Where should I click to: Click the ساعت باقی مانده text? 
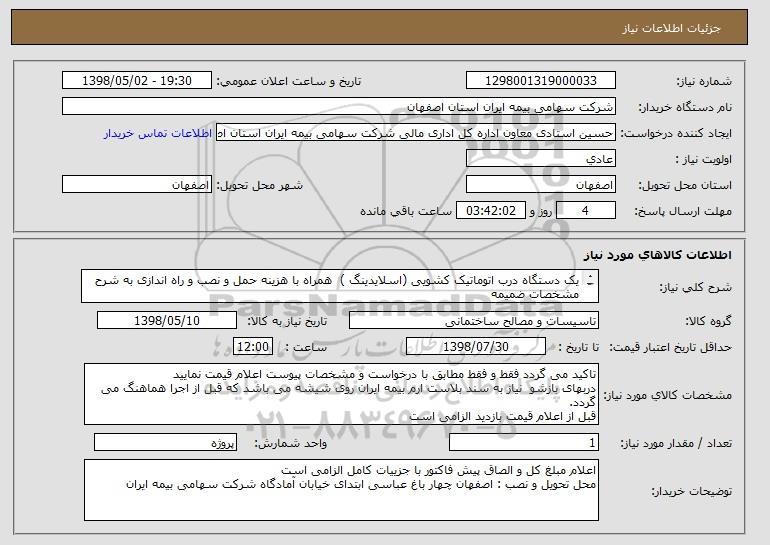pyautogui.click(x=406, y=211)
